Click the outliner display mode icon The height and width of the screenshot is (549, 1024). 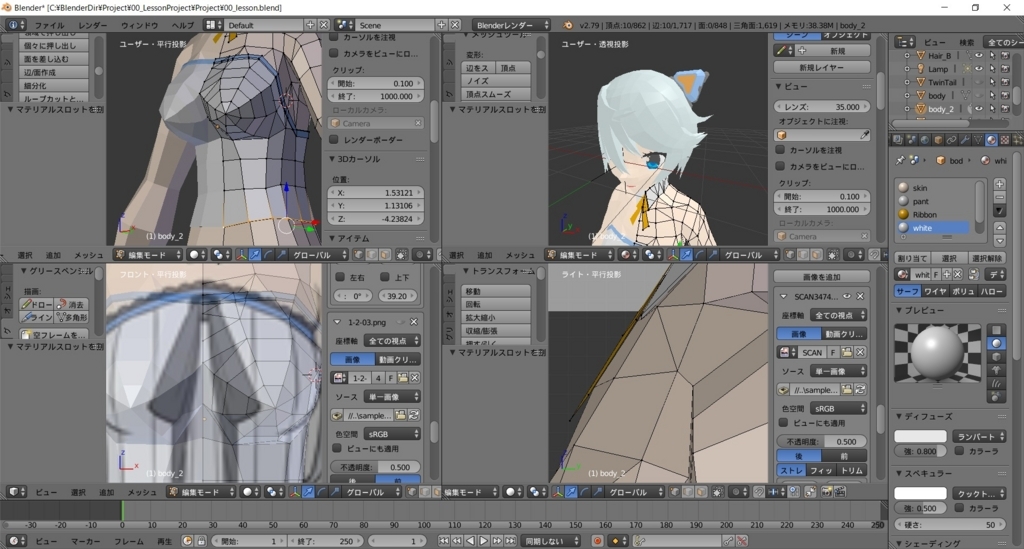point(904,42)
